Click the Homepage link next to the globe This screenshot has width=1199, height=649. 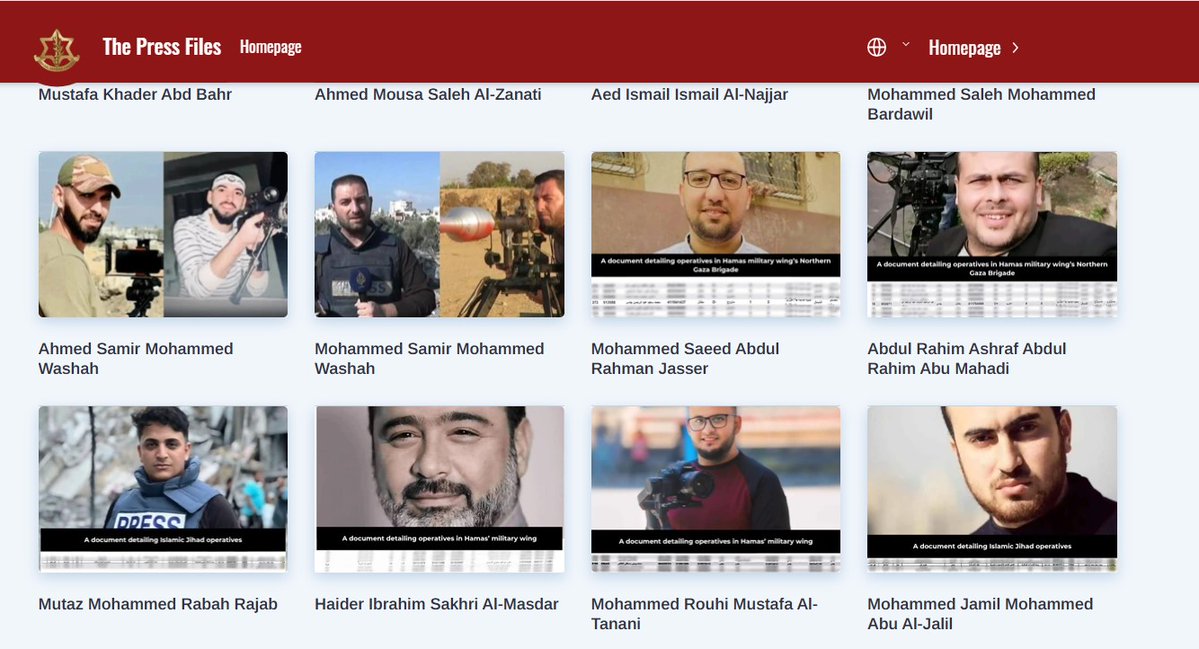pyautogui.click(x=964, y=48)
